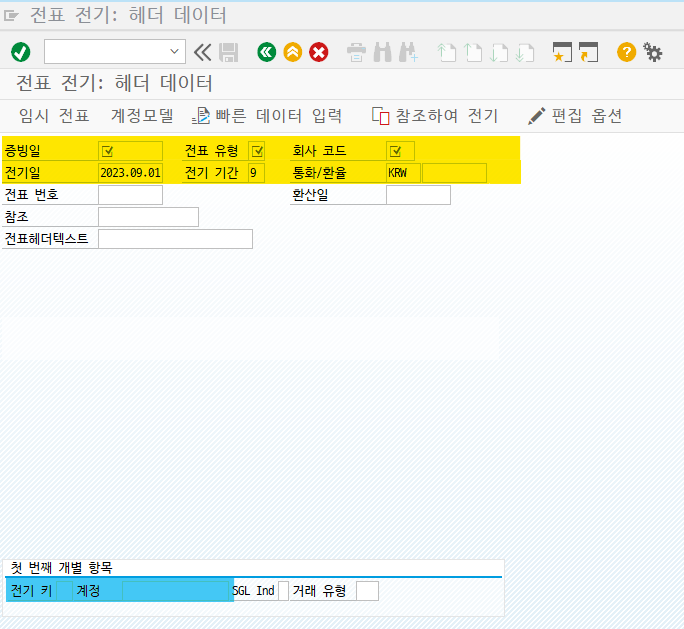Click the green Back arrow icon
Viewport: 684px width, 629px height.
coord(267,52)
